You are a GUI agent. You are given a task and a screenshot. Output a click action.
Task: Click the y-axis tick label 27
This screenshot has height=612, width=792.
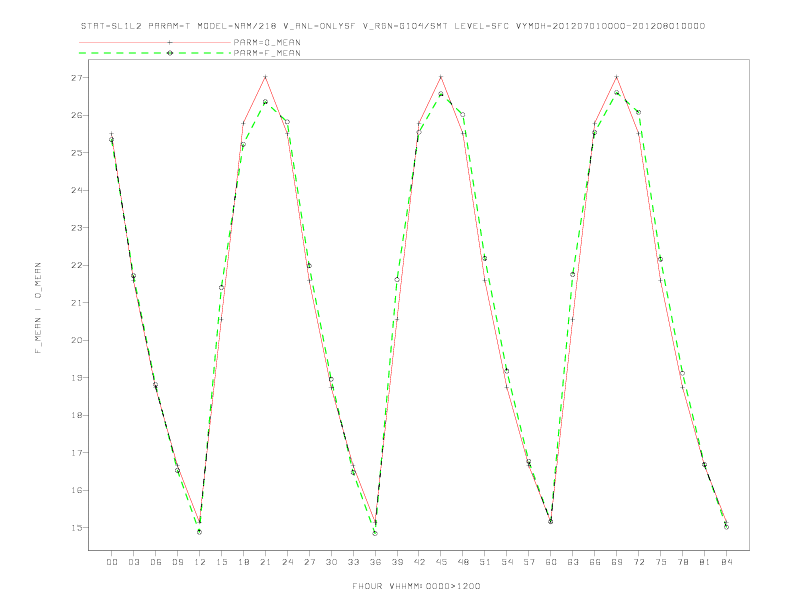click(76, 78)
